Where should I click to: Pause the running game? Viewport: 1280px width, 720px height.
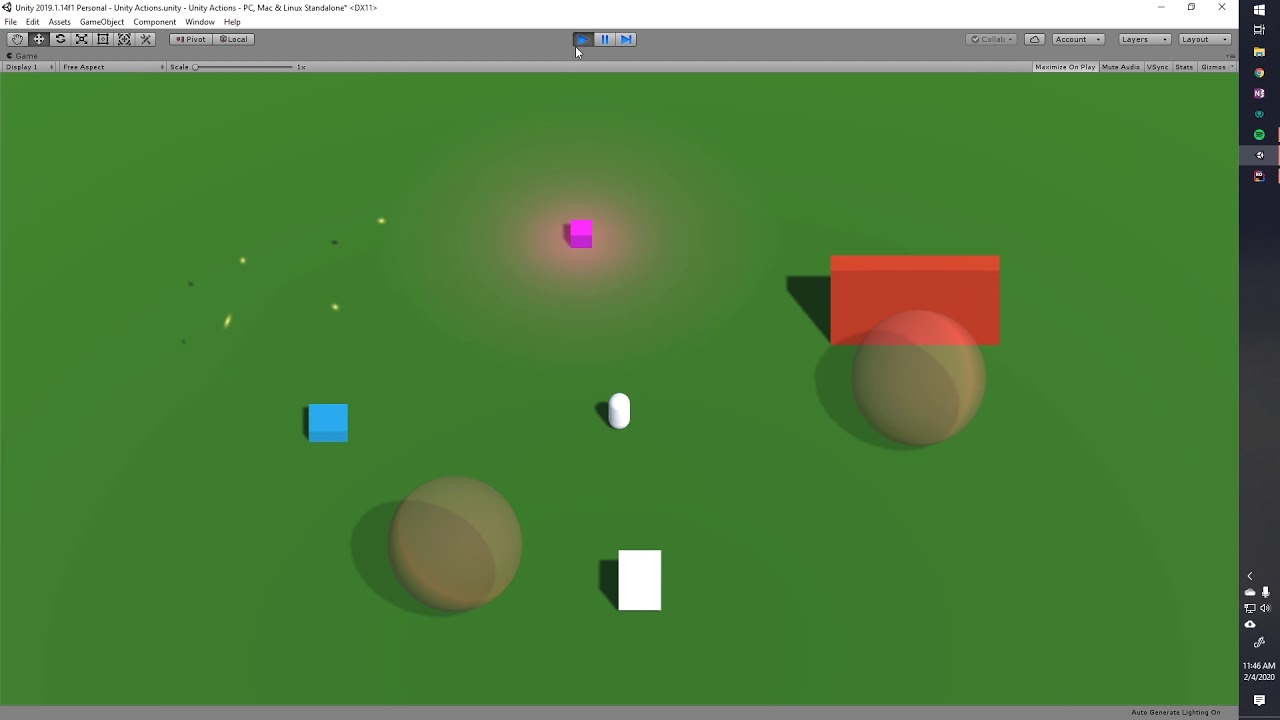tap(605, 39)
